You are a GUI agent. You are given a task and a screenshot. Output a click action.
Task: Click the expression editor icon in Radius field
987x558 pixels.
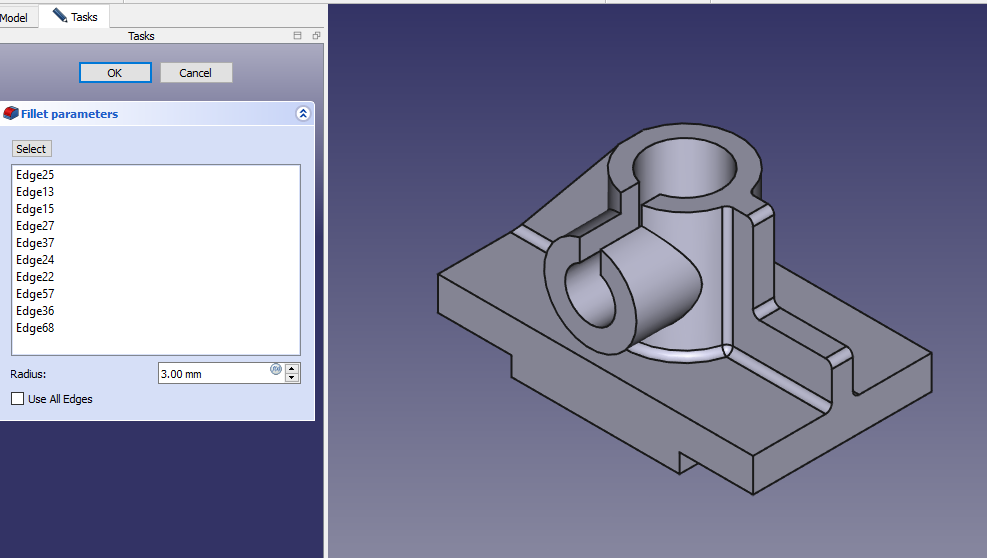[x=276, y=369]
